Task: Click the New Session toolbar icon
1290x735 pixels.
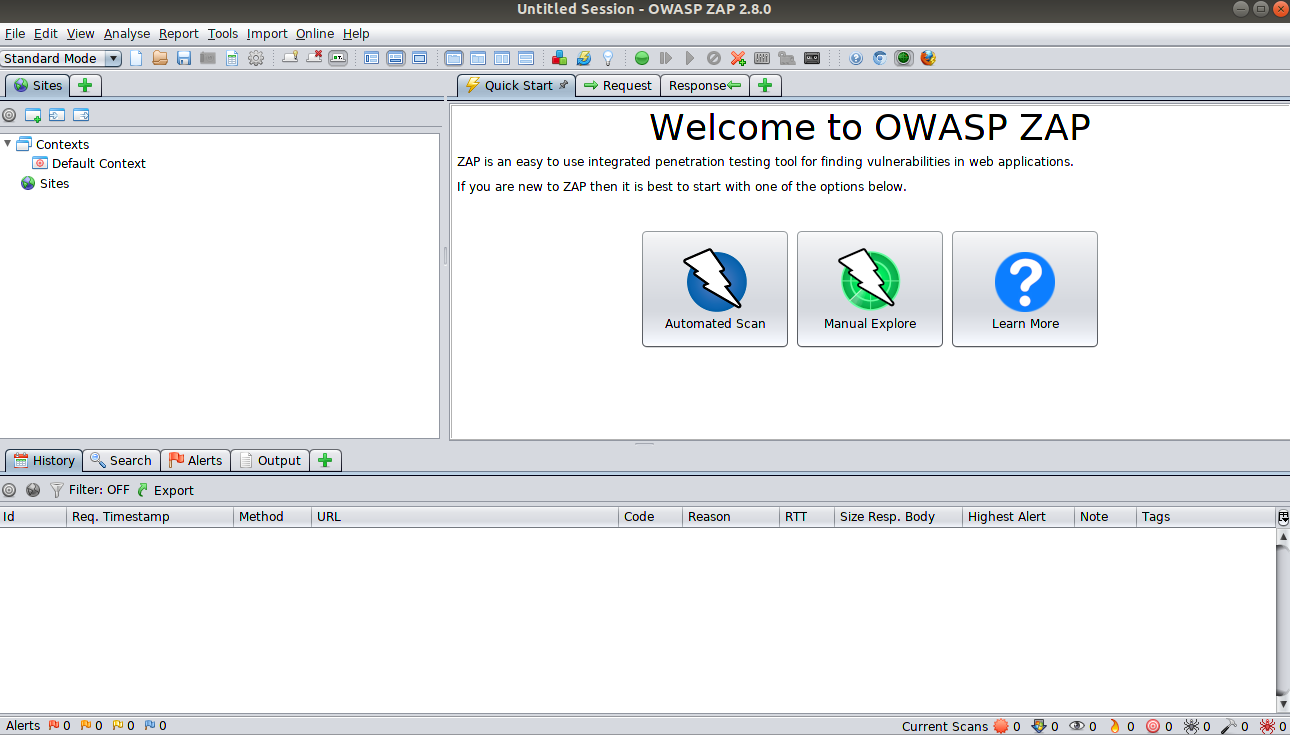Action: point(136,58)
